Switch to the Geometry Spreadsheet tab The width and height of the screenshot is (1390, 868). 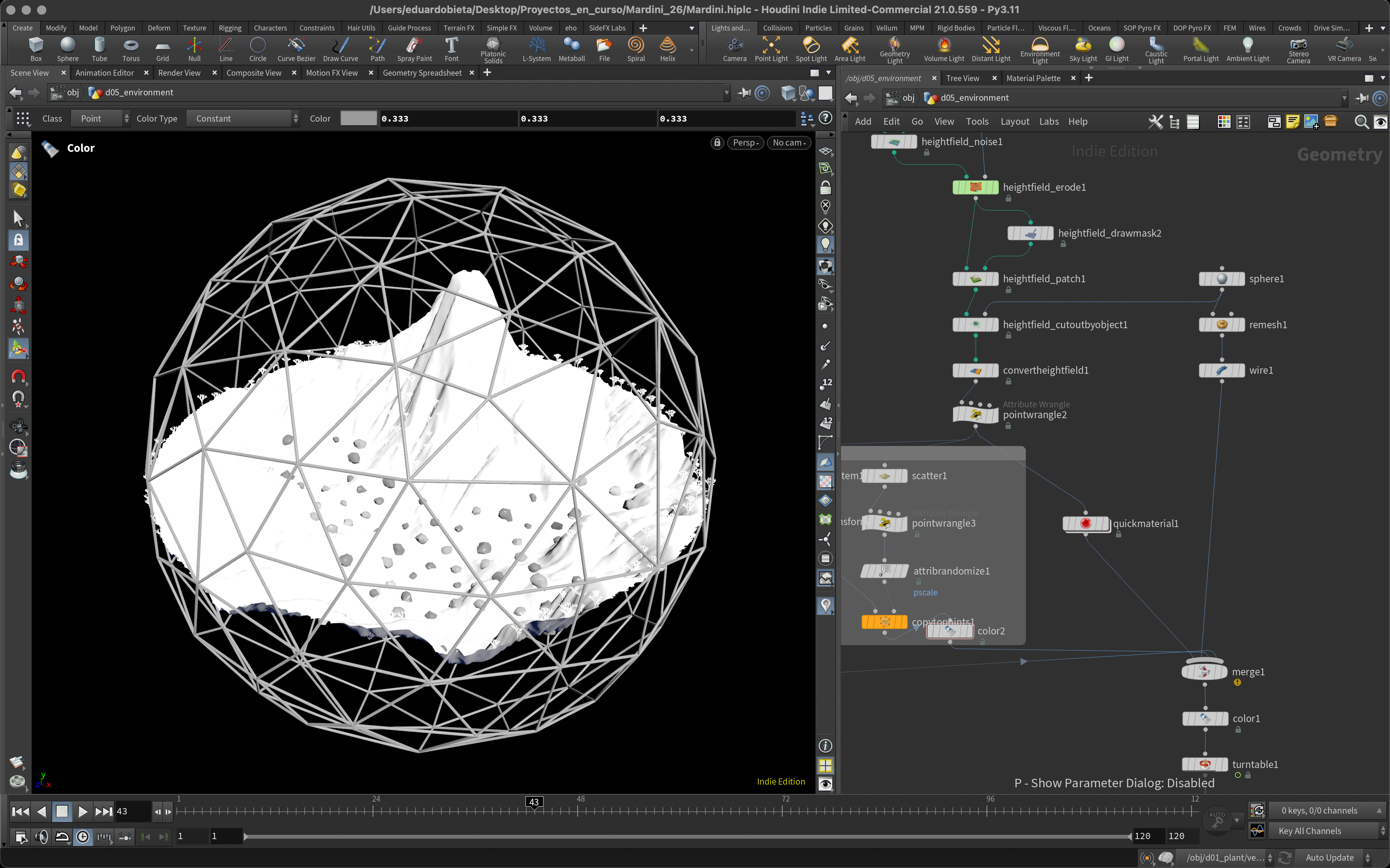[422, 73]
